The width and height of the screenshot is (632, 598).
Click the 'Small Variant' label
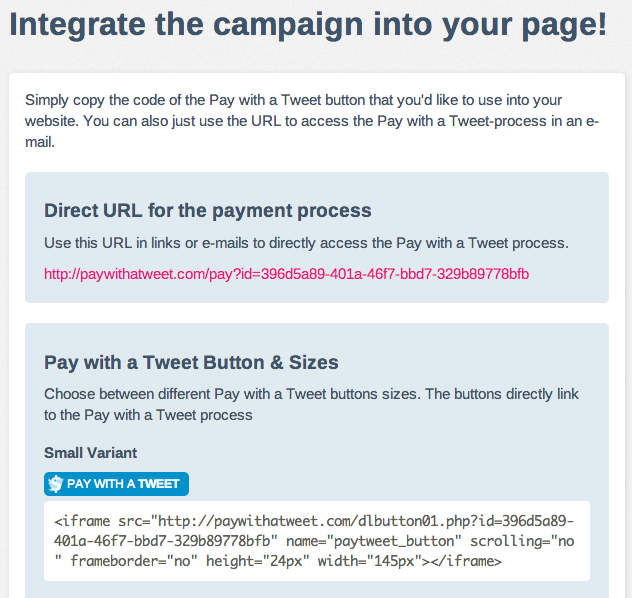coord(90,453)
